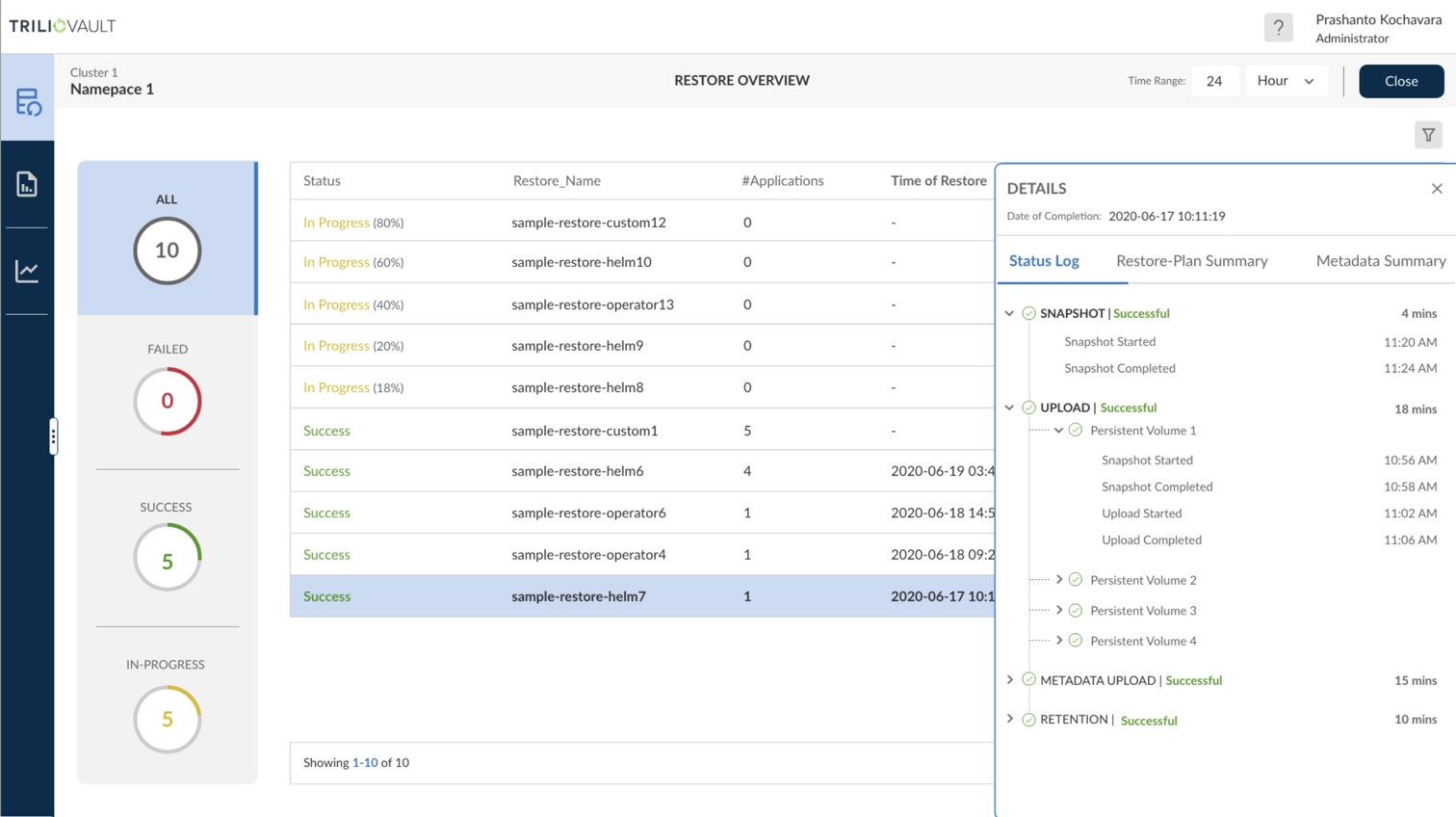Image resolution: width=1456 pixels, height=817 pixels.
Task: Expand Persistent Volume 2
Action: (x=1059, y=580)
